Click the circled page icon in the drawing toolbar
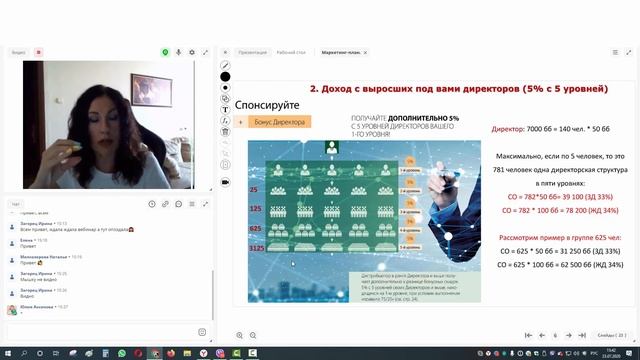Viewport: 640px width, 360px height. pos(225,165)
